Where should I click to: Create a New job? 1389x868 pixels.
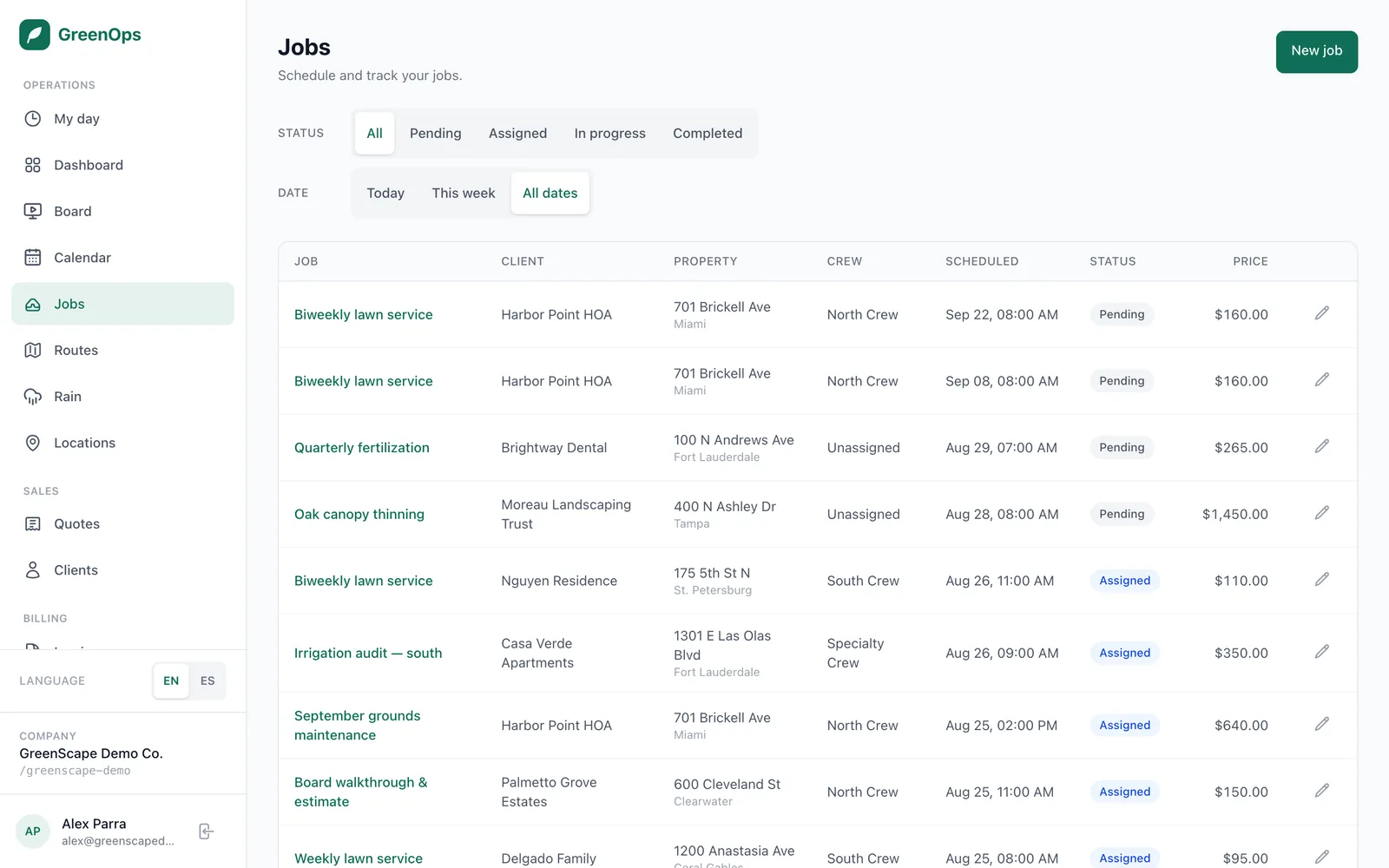(1316, 52)
